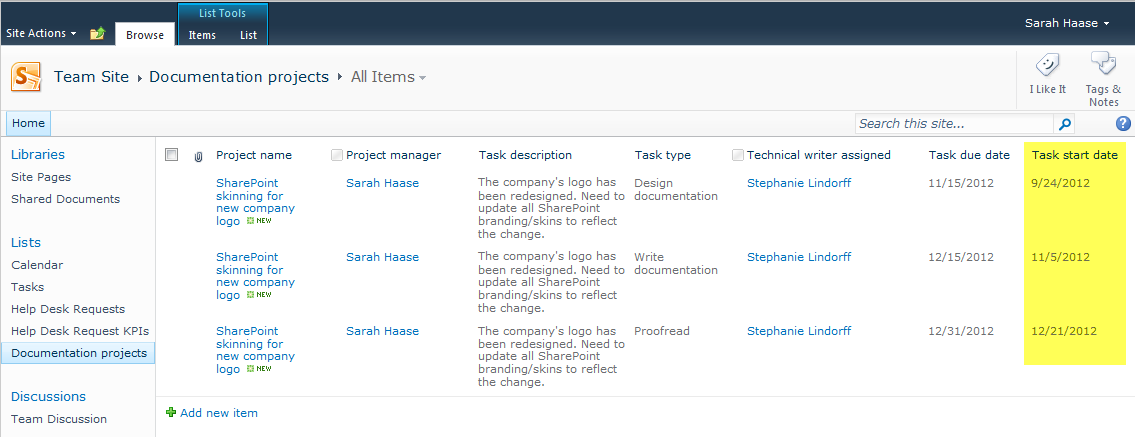Open the Site Actions dropdown menu

(x=41, y=33)
